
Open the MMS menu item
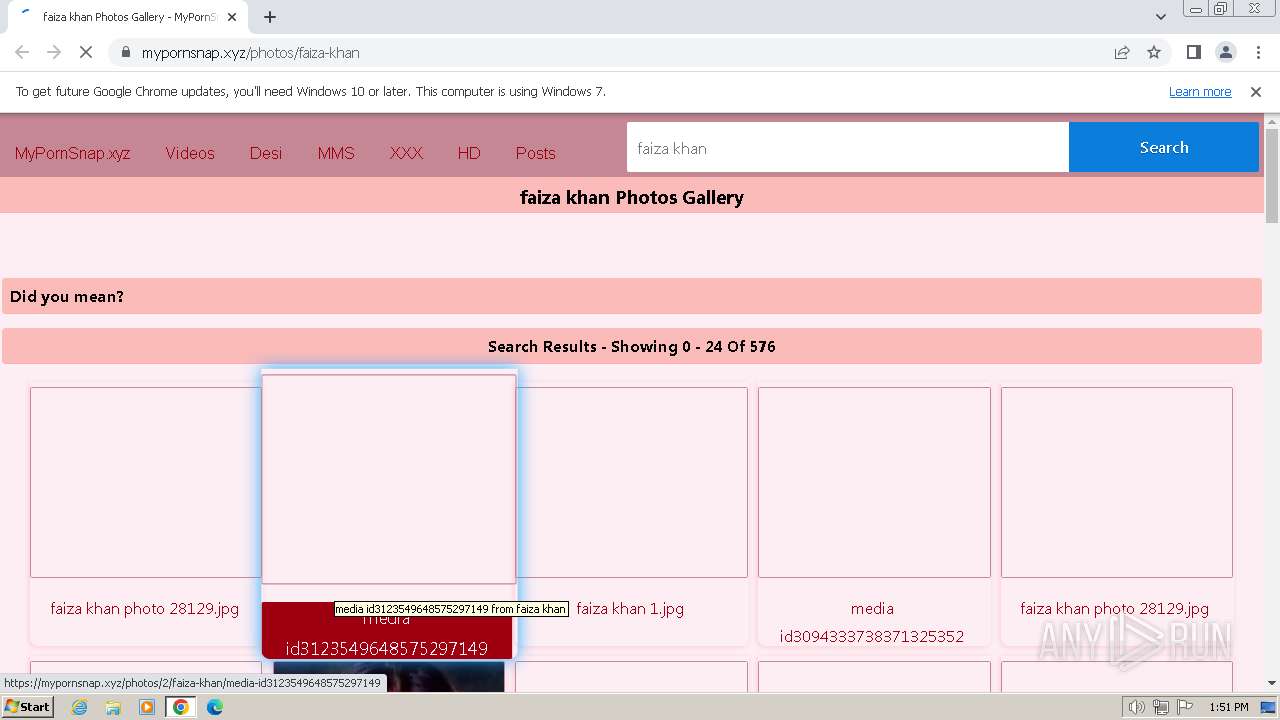[336, 153]
